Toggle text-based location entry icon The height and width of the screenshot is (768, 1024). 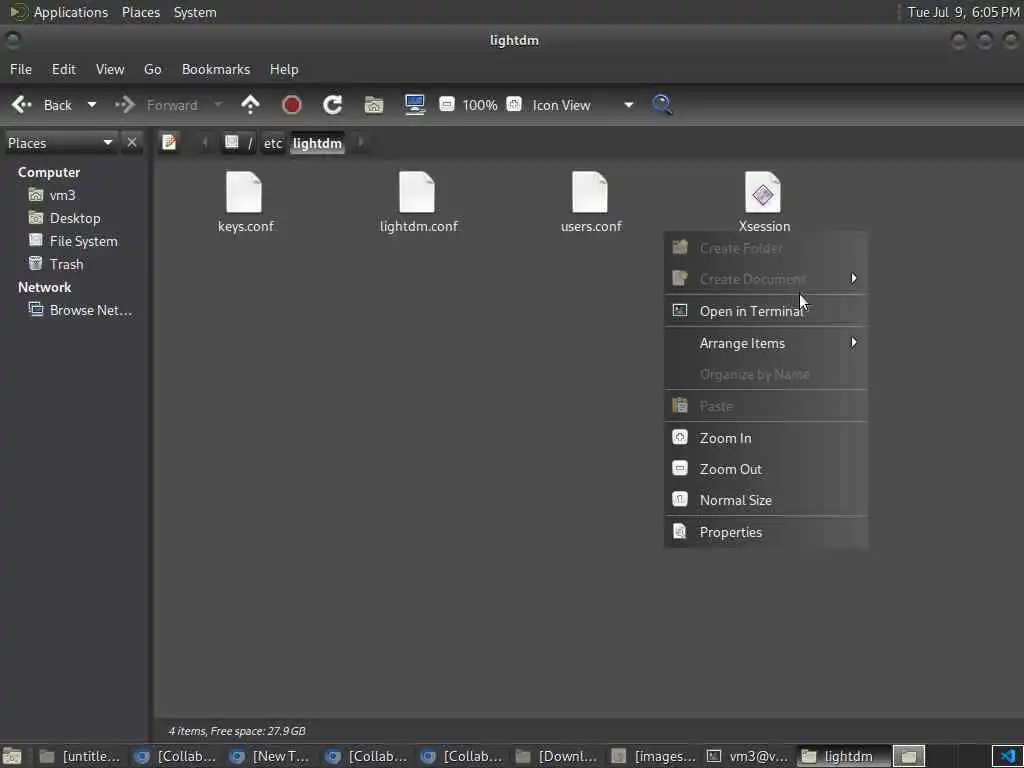pyautogui.click(x=169, y=142)
